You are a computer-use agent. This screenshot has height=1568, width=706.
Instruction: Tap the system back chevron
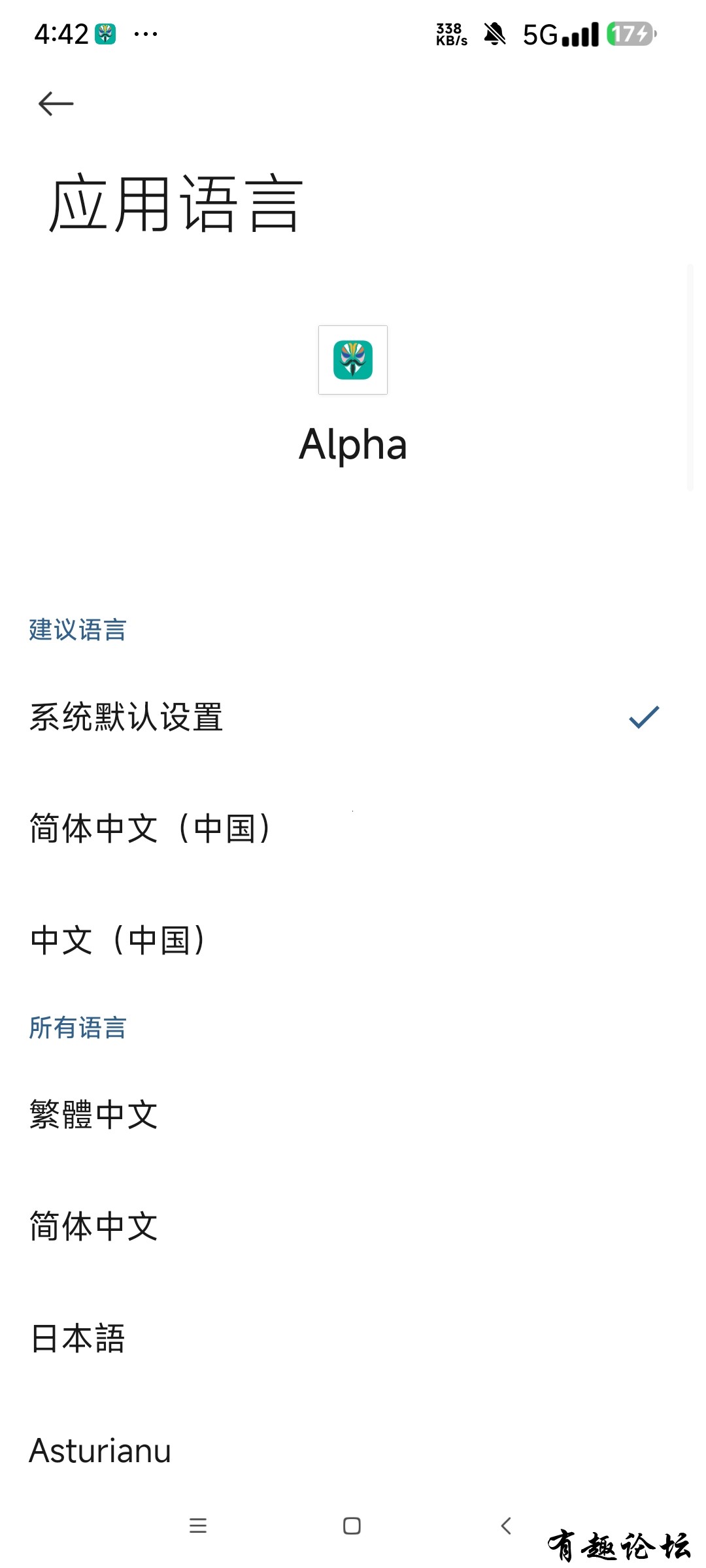(x=506, y=1526)
